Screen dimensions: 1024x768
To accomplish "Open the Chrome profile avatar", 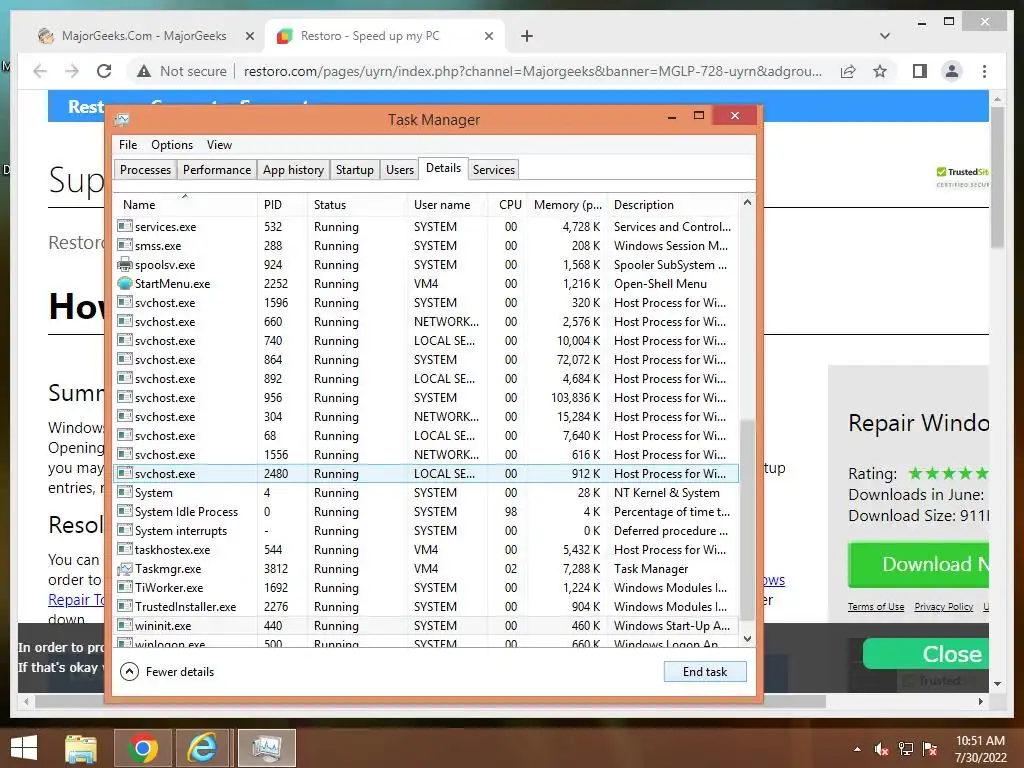I will click(x=952, y=71).
